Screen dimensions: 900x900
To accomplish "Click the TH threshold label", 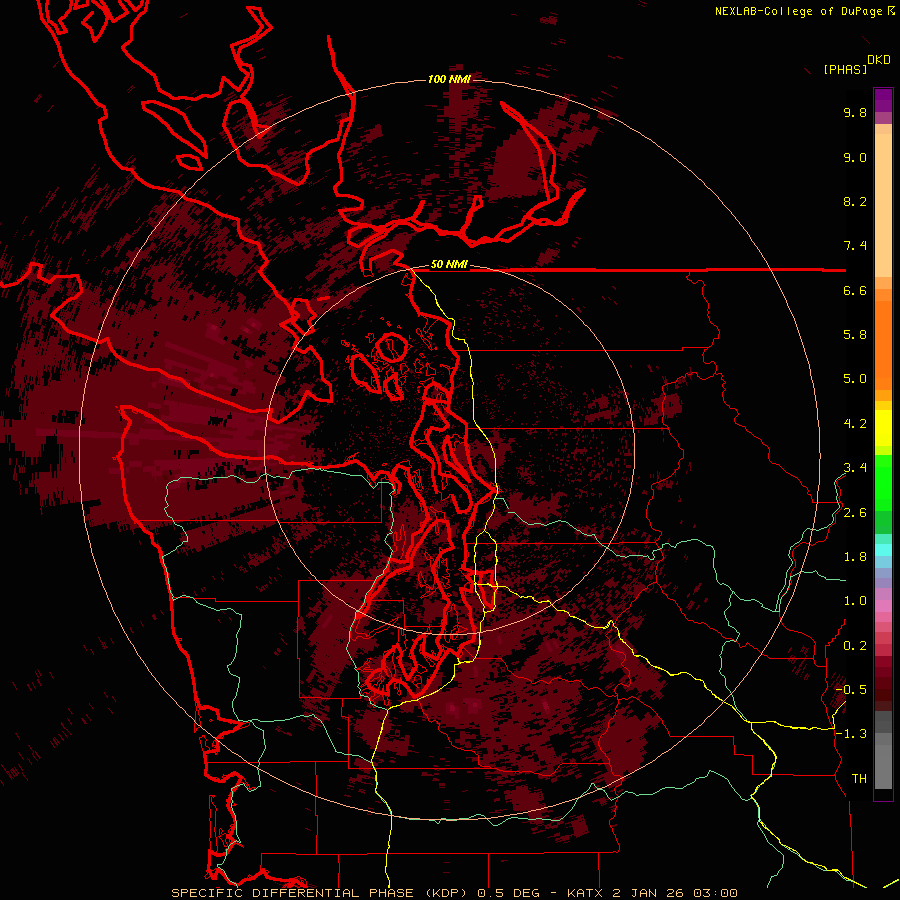I will 859,779.
